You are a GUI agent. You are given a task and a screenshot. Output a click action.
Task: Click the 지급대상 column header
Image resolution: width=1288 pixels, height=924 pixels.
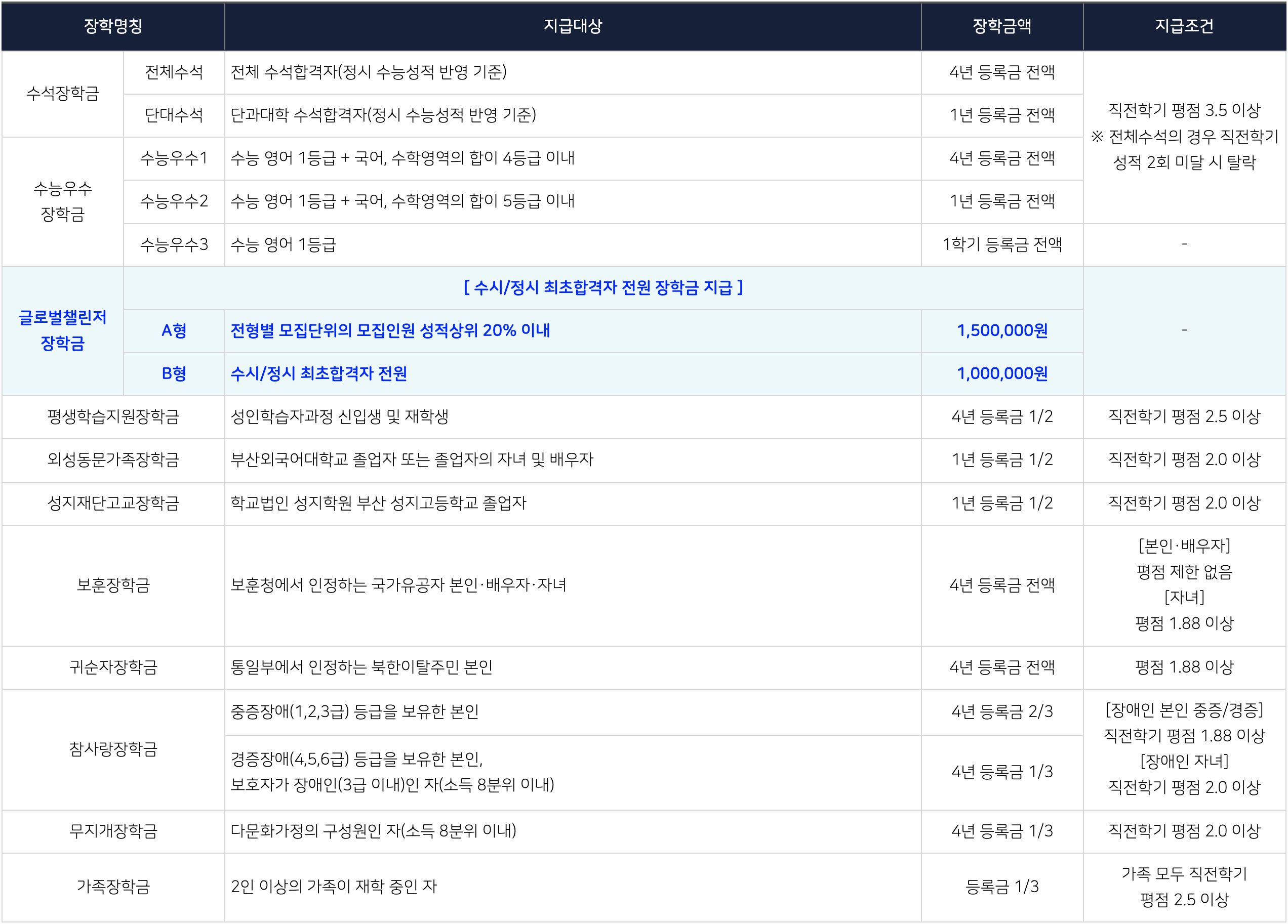(573, 26)
